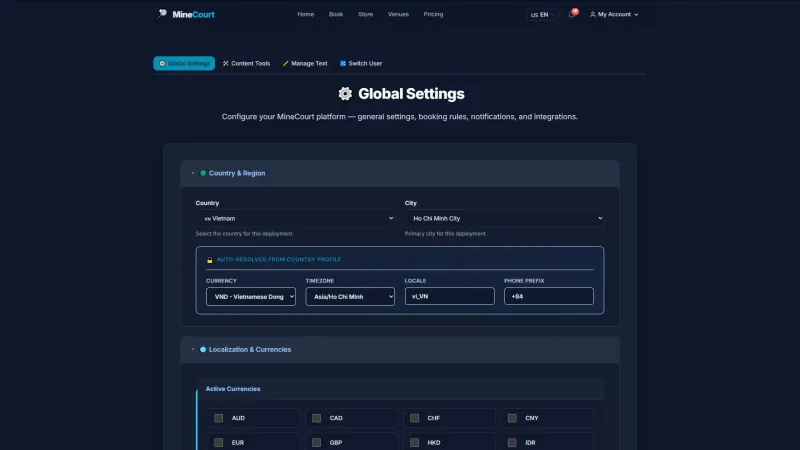The height and width of the screenshot is (450, 800).
Task: Expand the My Account menu
Action: tap(614, 15)
